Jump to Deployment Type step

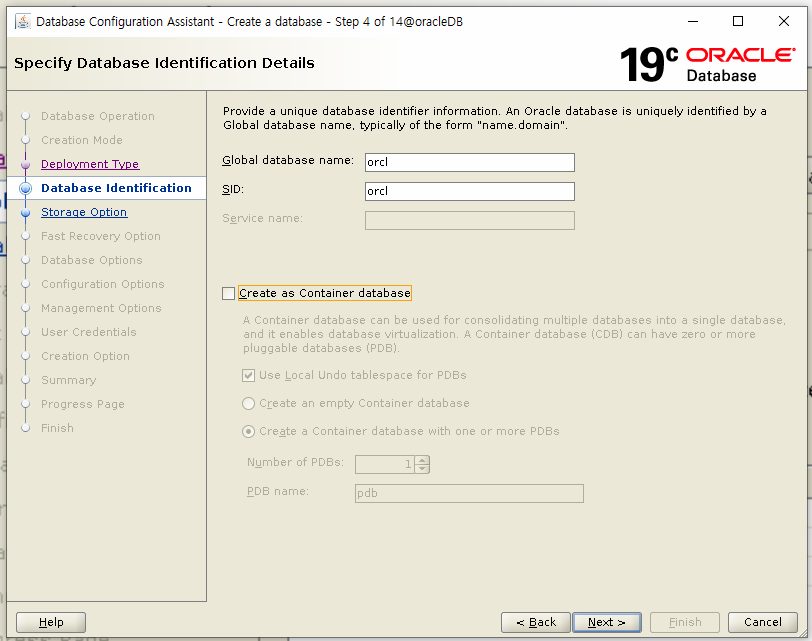(90, 164)
